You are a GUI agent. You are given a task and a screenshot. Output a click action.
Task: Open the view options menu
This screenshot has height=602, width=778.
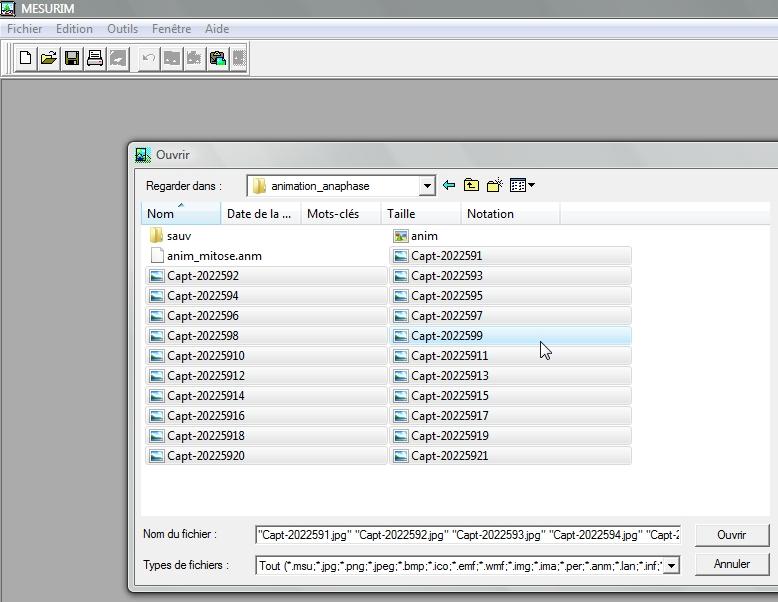point(522,185)
